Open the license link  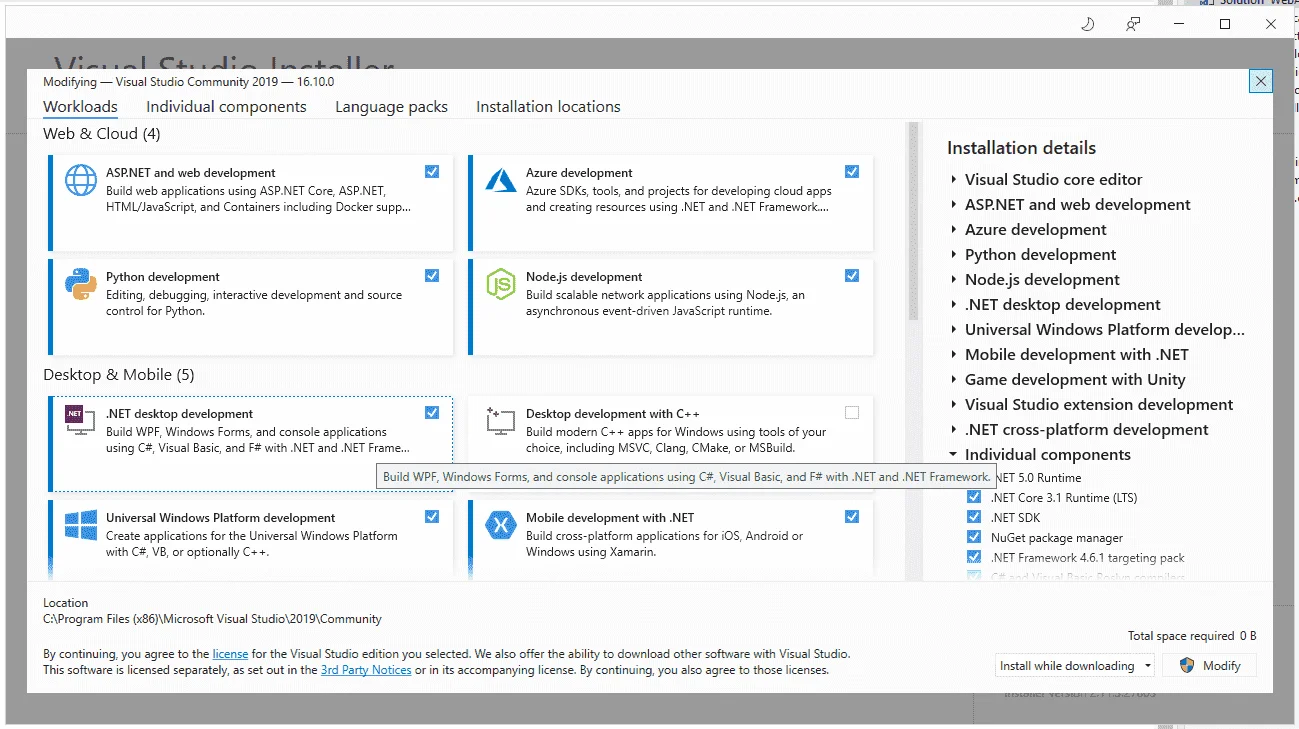point(230,654)
